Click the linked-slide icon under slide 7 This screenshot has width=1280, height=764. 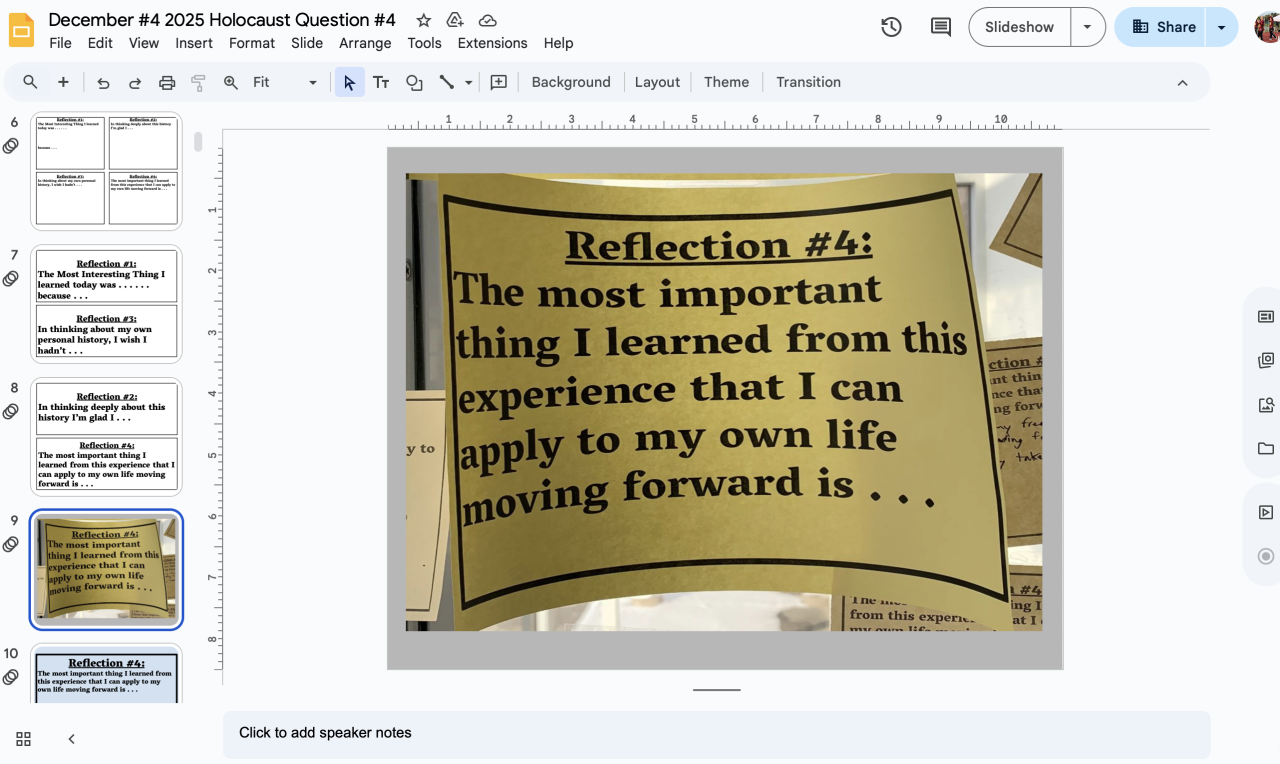click(11, 279)
